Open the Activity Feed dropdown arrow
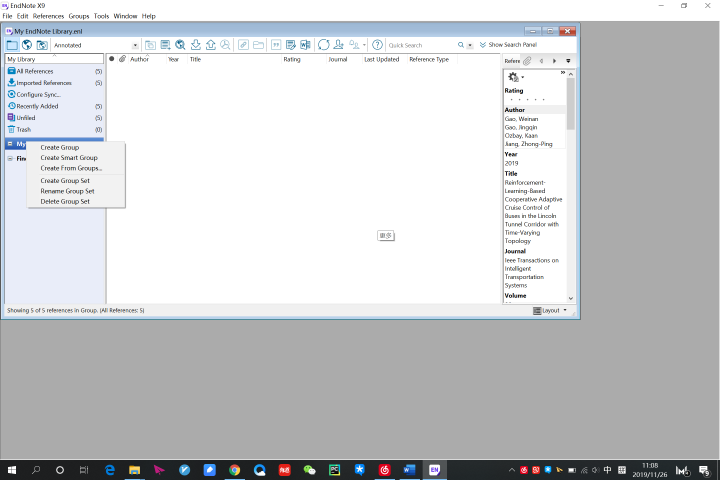 (x=364, y=45)
